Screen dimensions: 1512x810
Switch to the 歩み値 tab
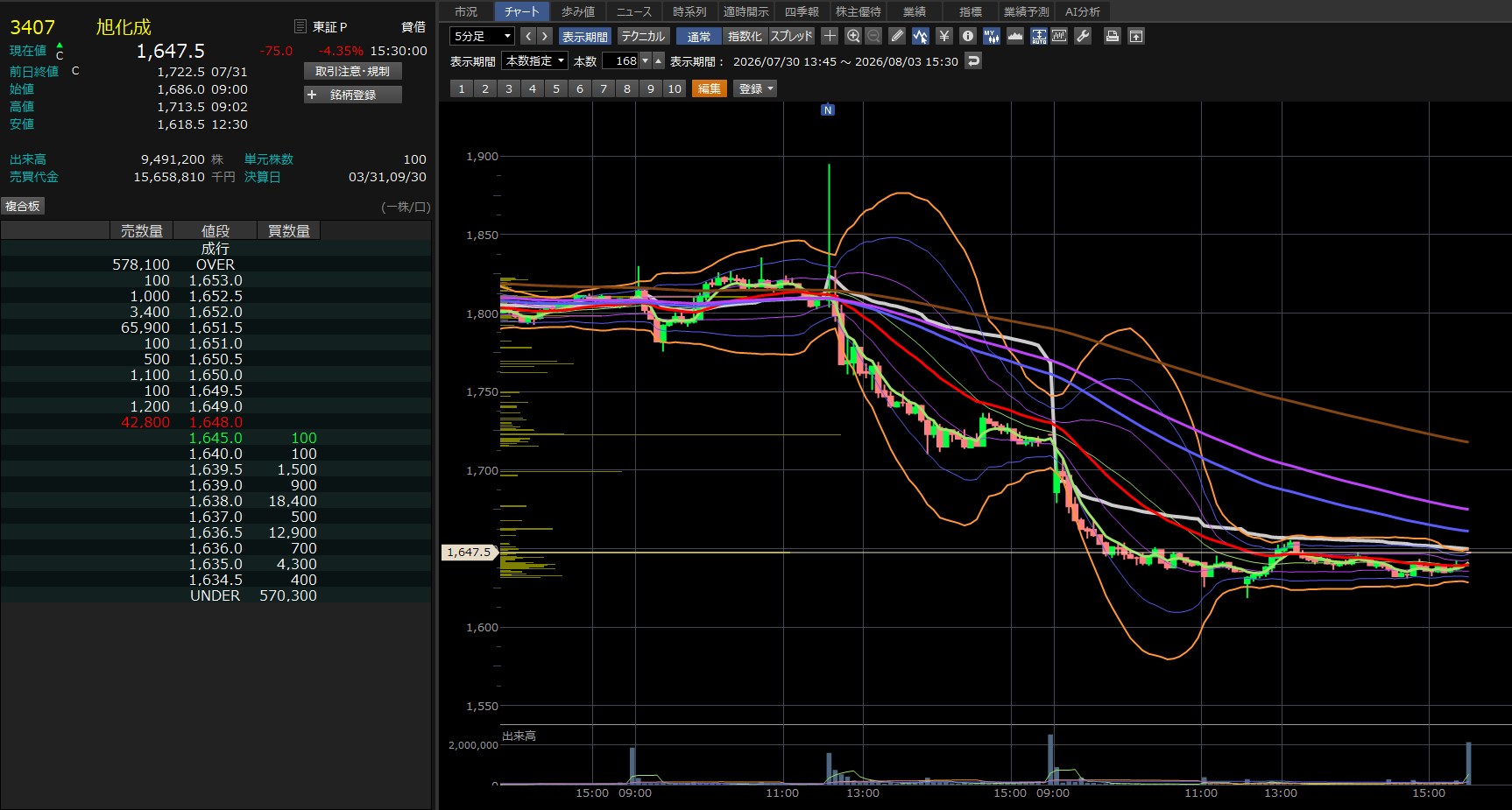pyautogui.click(x=578, y=11)
